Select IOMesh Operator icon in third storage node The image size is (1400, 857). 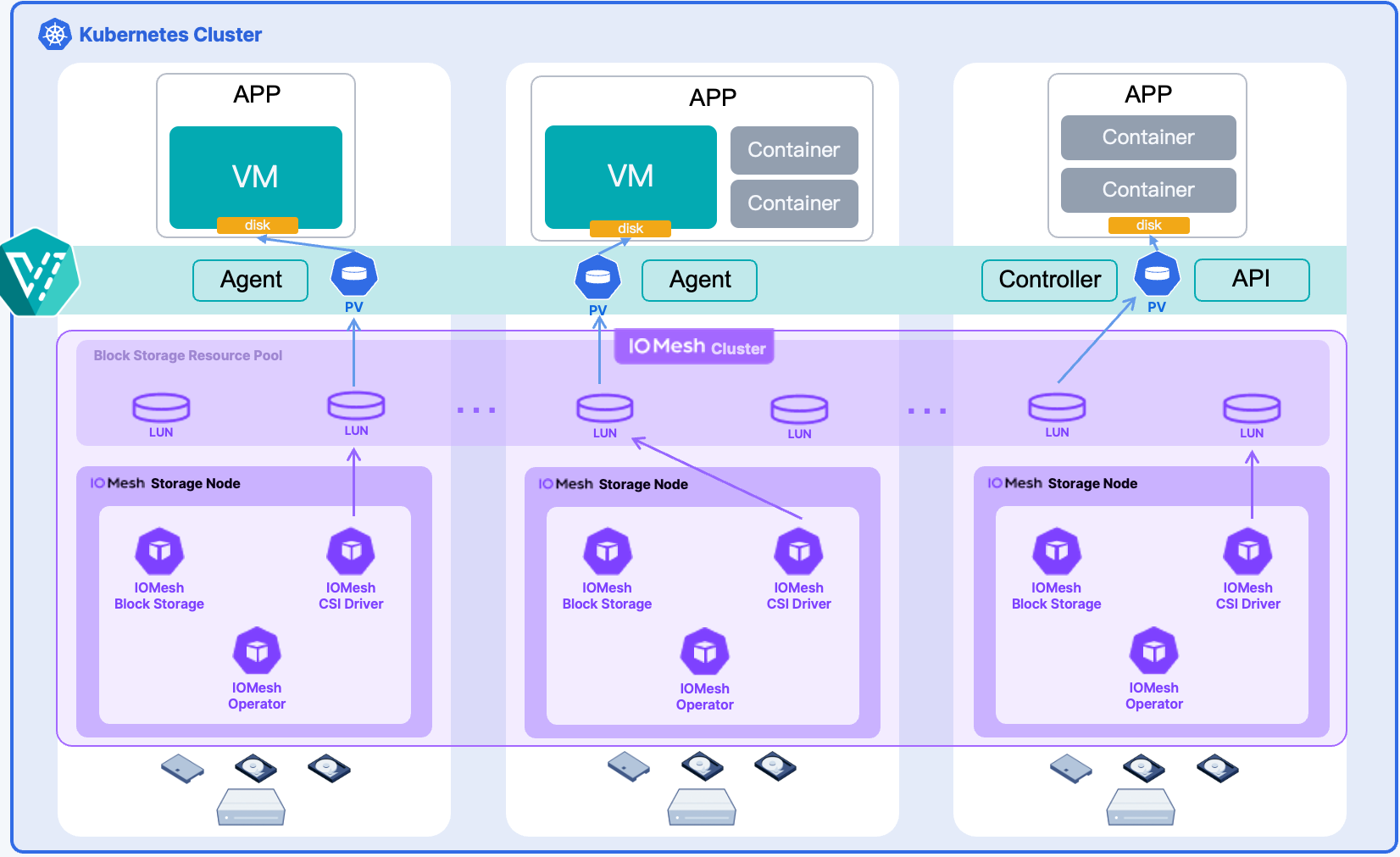(1154, 652)
